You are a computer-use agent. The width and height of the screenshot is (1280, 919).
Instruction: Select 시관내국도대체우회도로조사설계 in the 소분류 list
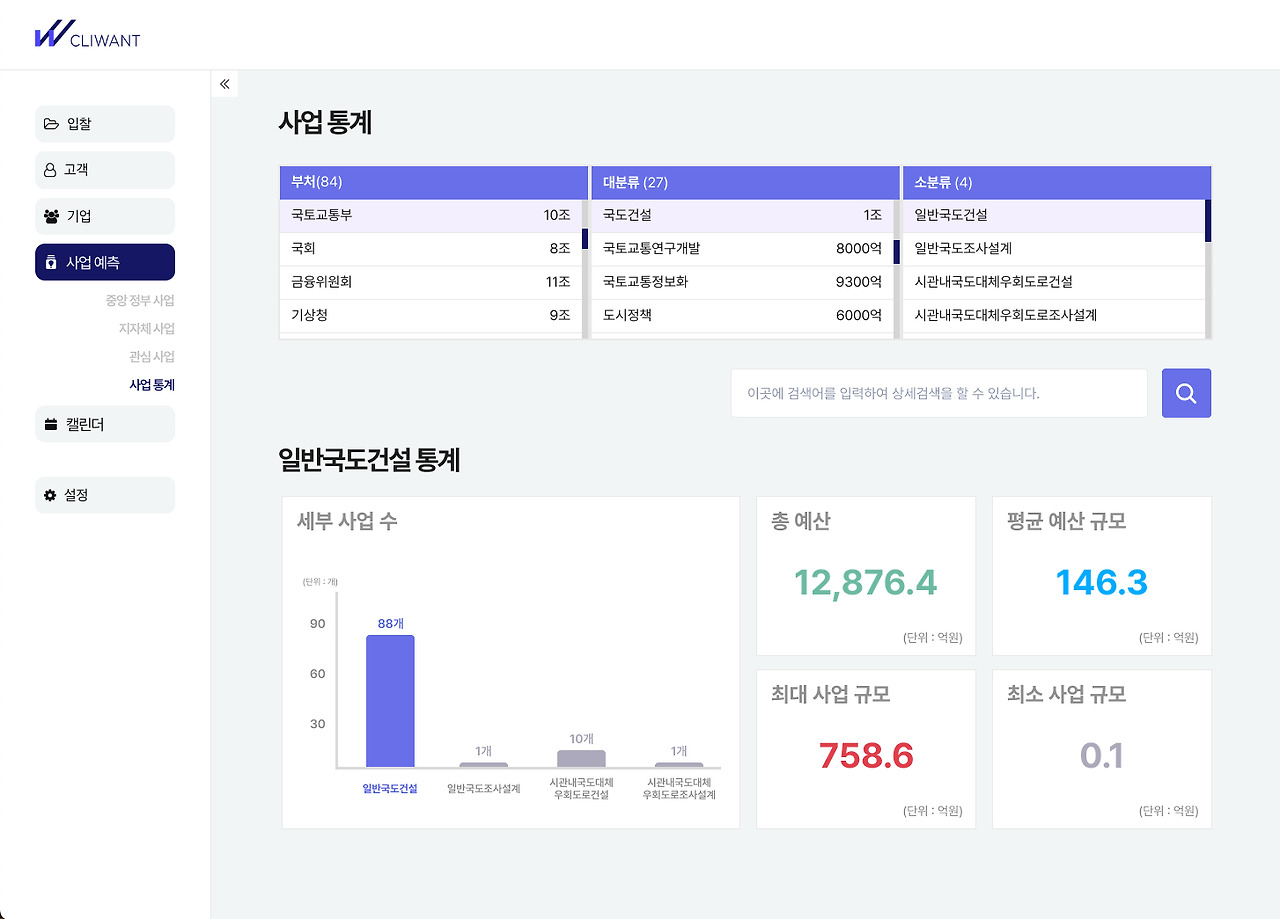(x=1054, y=315)
